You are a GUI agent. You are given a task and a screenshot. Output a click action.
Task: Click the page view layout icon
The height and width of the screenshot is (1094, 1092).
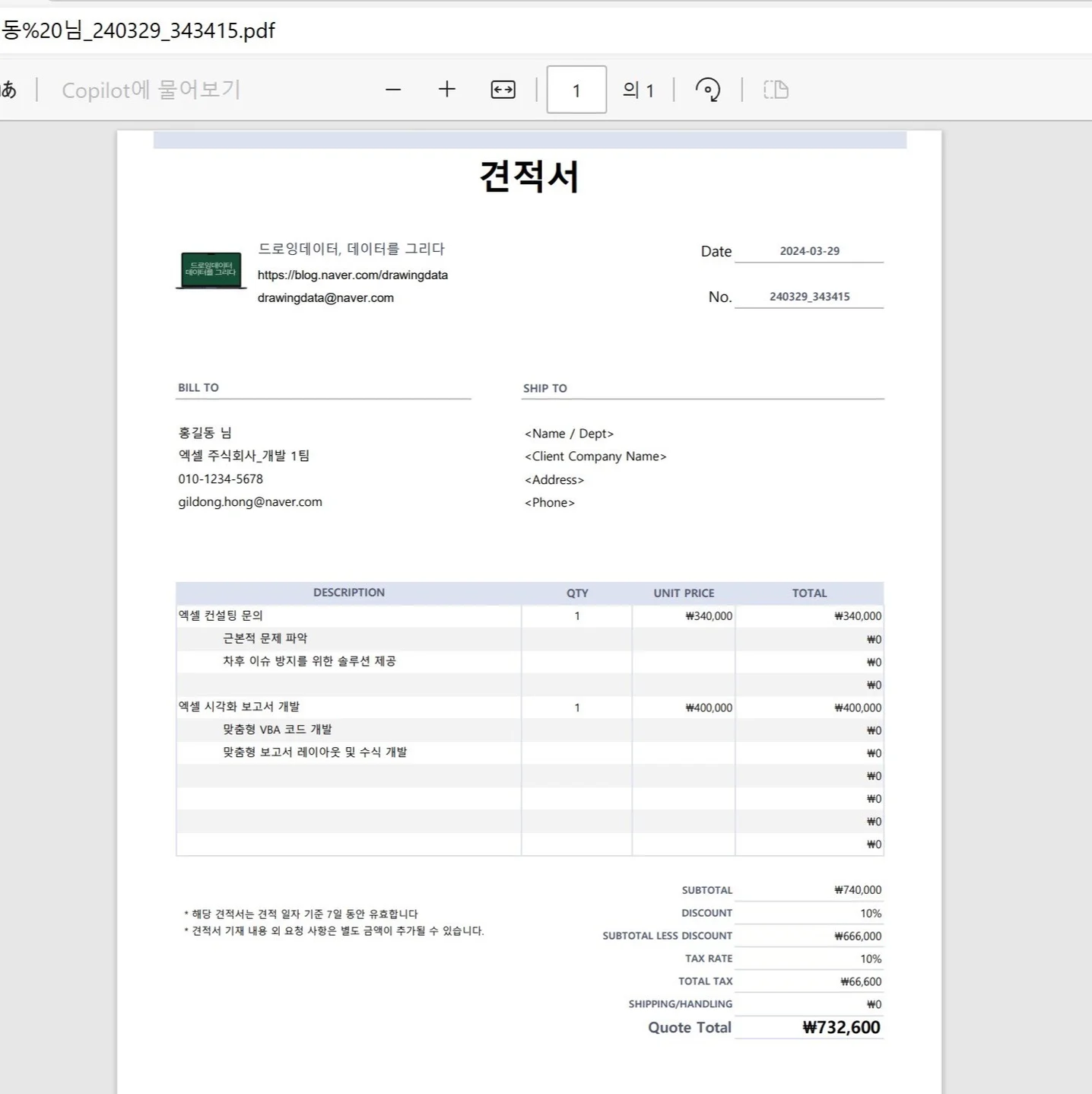(776, 90)
